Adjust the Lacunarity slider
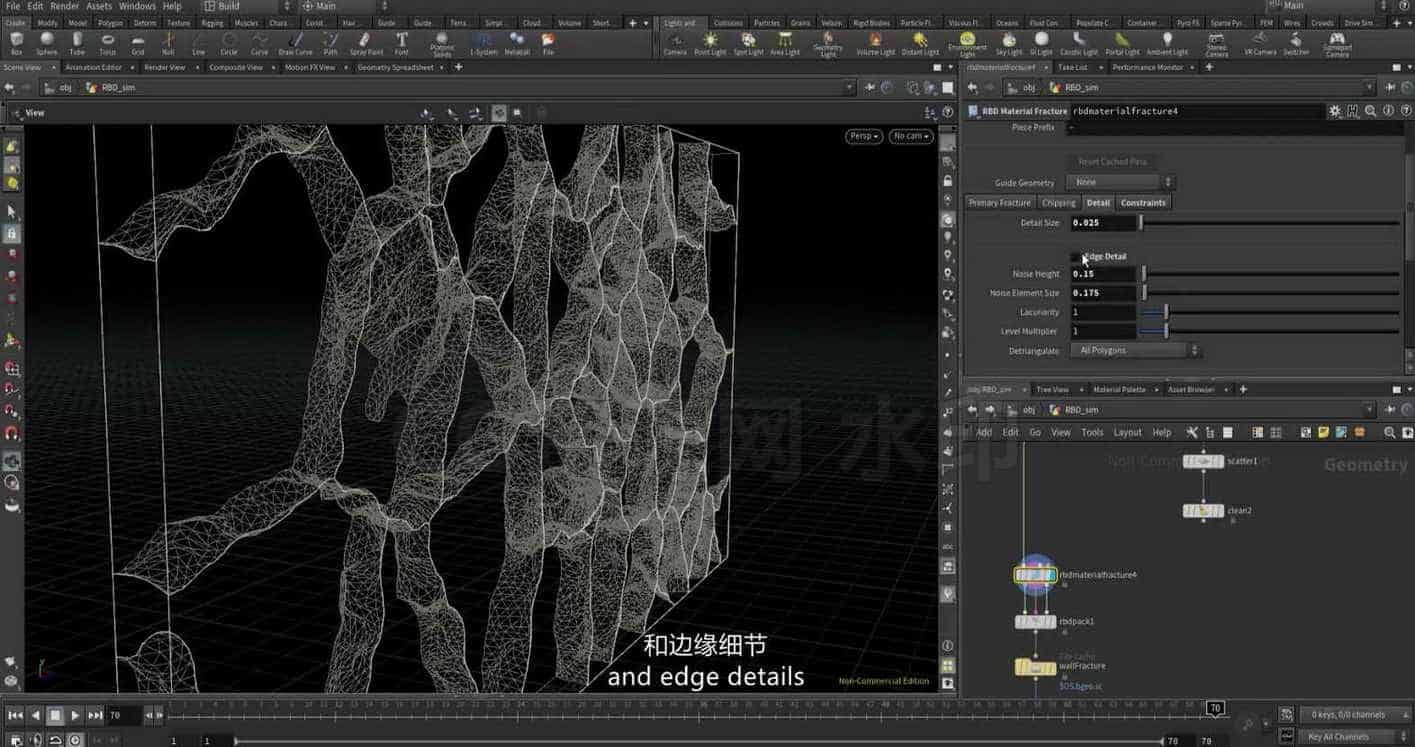The image size is (1415, 747). tap(1271, 312)
